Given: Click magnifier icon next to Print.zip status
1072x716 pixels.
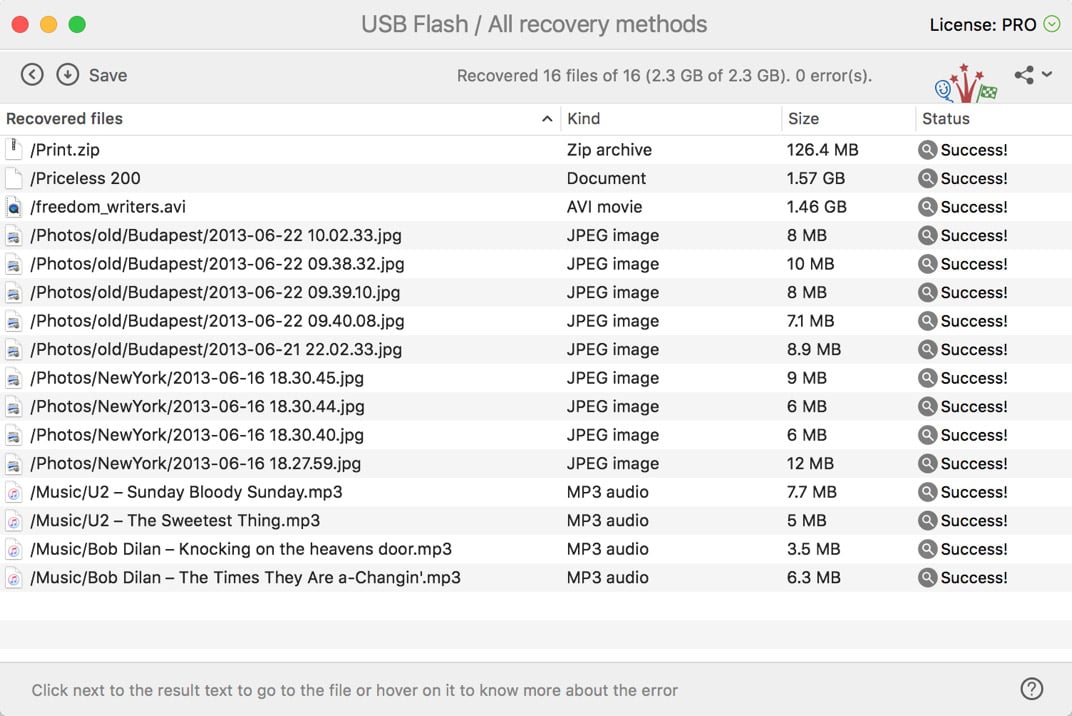Looking at the screenshot, I should (x=928, y=150).
